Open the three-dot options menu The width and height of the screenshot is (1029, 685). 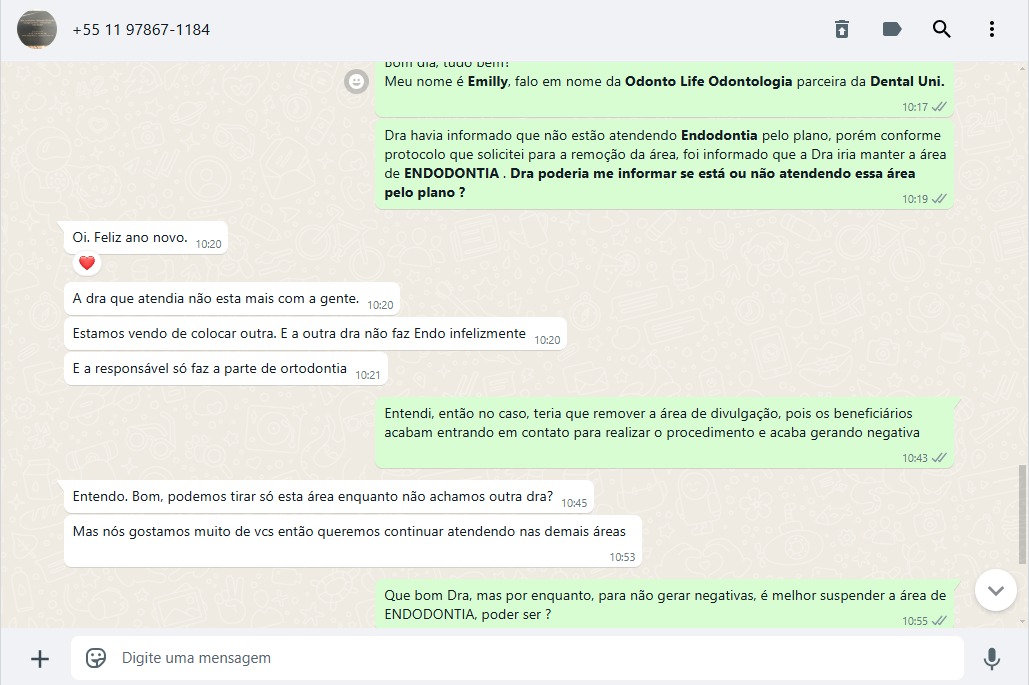tap(992, 30)
